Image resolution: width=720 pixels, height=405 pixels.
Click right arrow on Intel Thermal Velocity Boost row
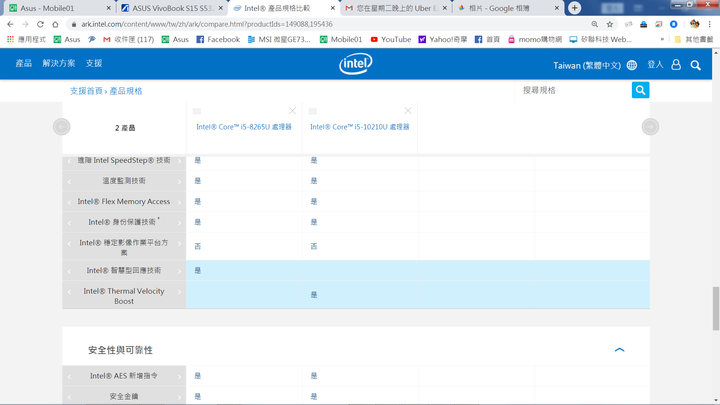tap(180, 292)
